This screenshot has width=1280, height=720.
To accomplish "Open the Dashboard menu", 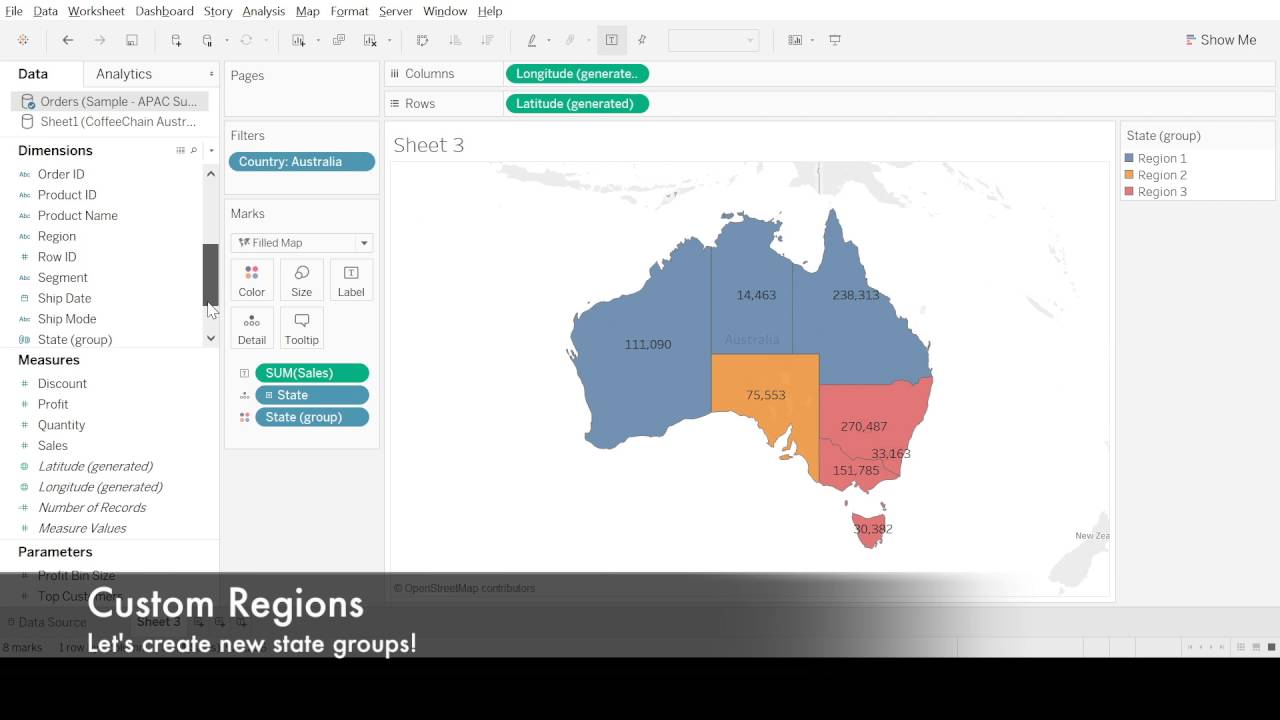I will pos(164,11).
